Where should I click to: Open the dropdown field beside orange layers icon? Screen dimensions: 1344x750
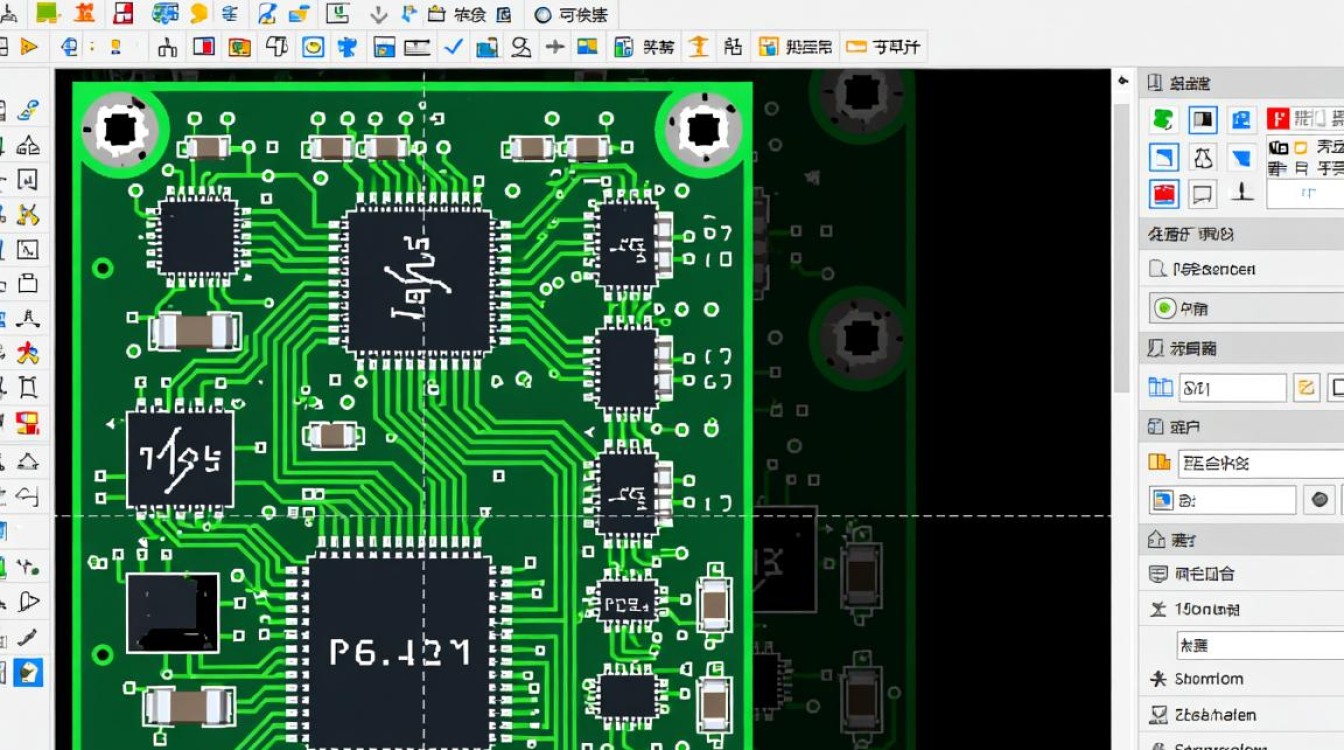[1260, 463]
